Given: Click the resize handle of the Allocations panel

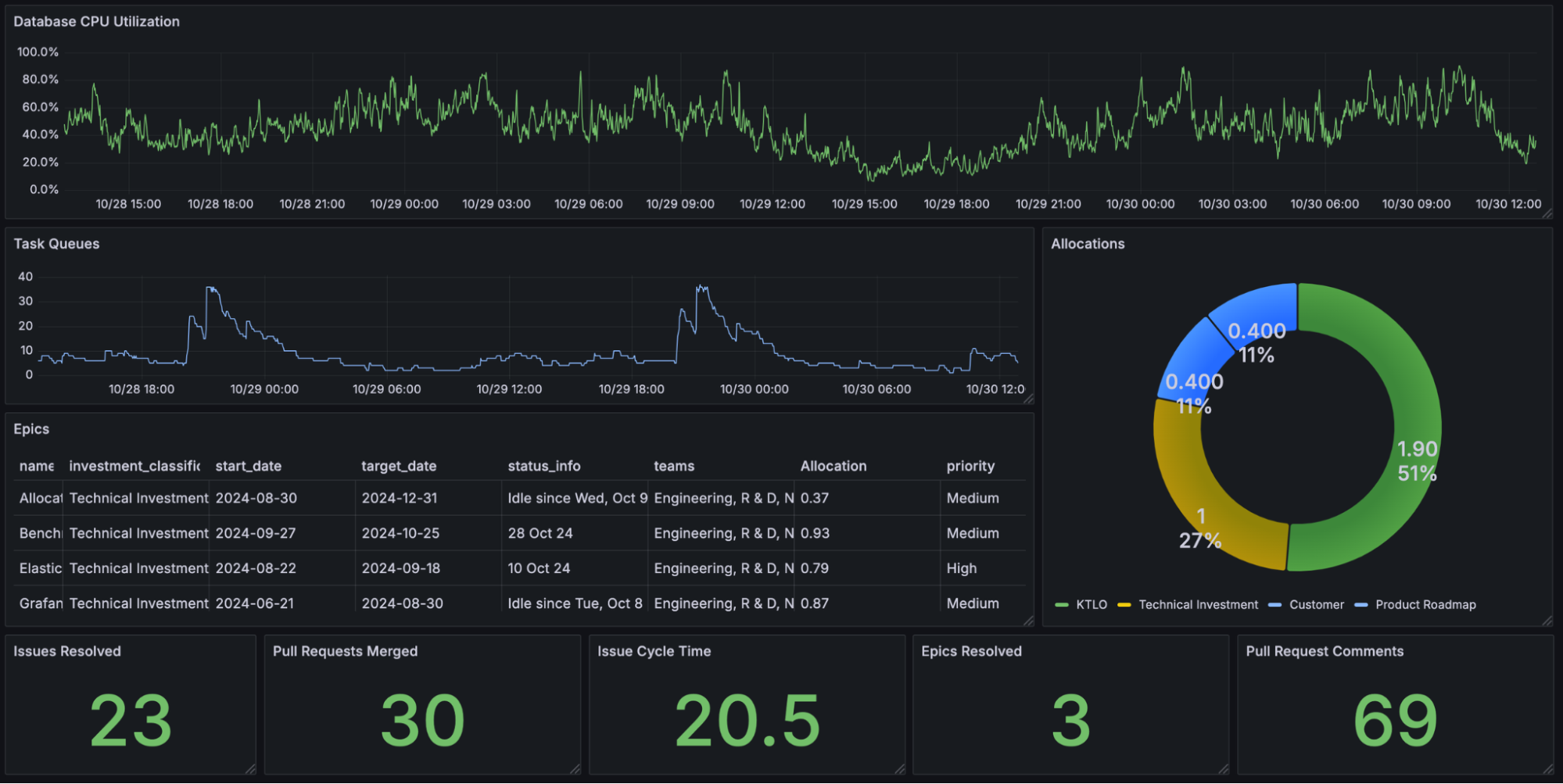Looking at the screenshot, I should (1546, 621).
